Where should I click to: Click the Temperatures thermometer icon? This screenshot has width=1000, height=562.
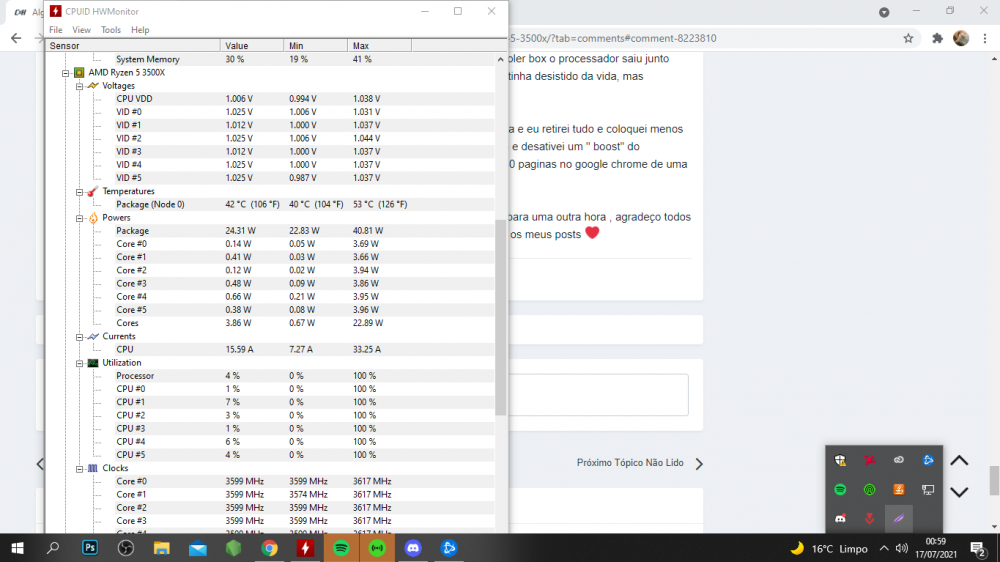[x=92, y=191]
